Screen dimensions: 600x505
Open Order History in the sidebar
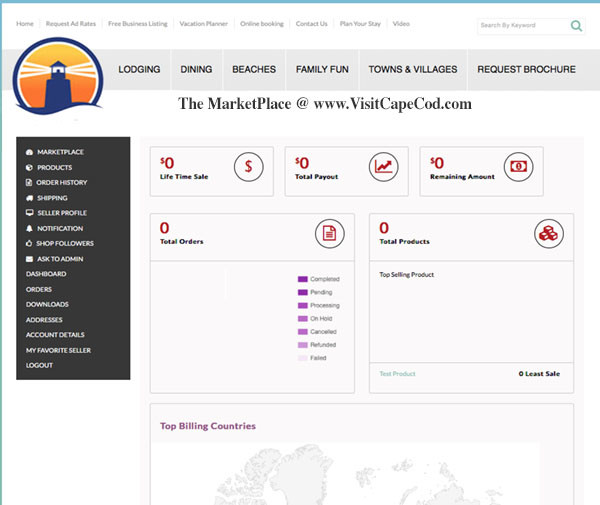62,182
